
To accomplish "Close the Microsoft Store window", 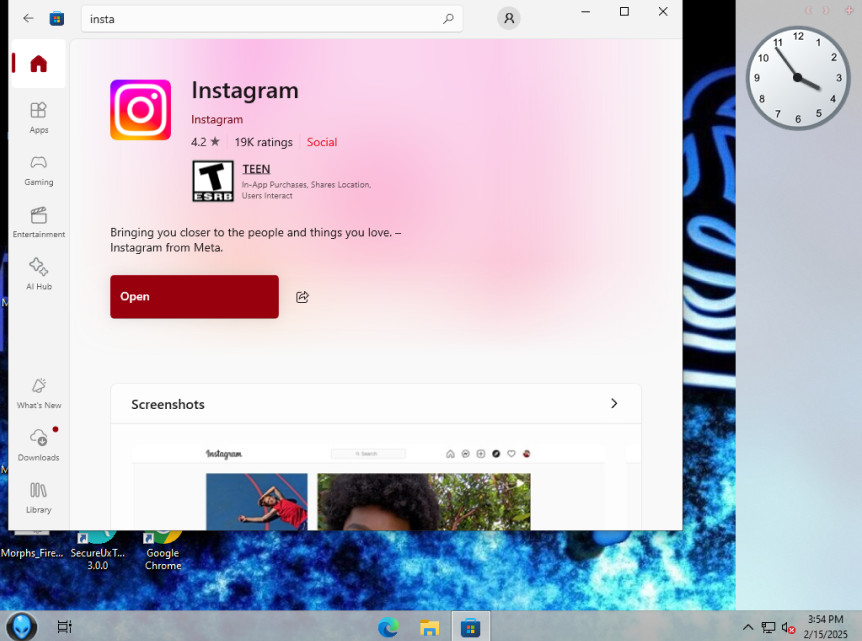I will pyautogui.click(x=663, y=12).
